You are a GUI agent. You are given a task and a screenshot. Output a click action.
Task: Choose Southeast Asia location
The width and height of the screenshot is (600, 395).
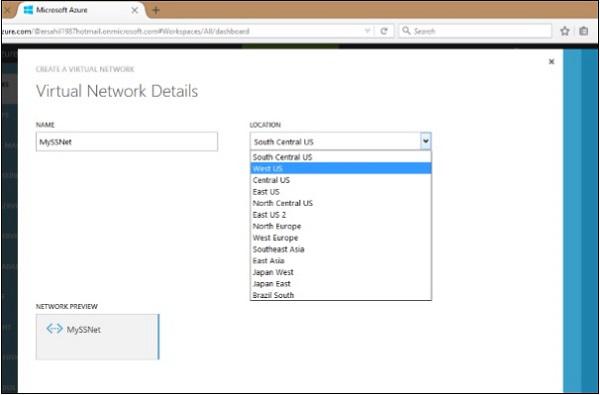341,249
